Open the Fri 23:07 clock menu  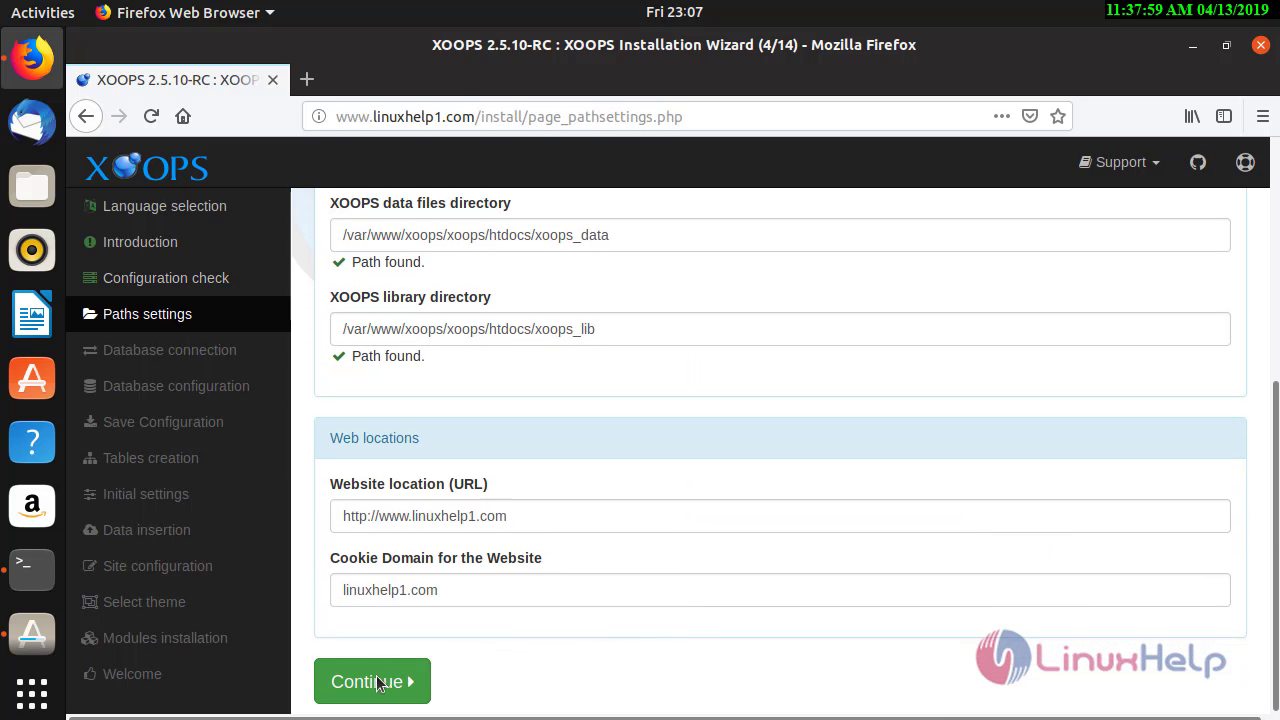674,12
